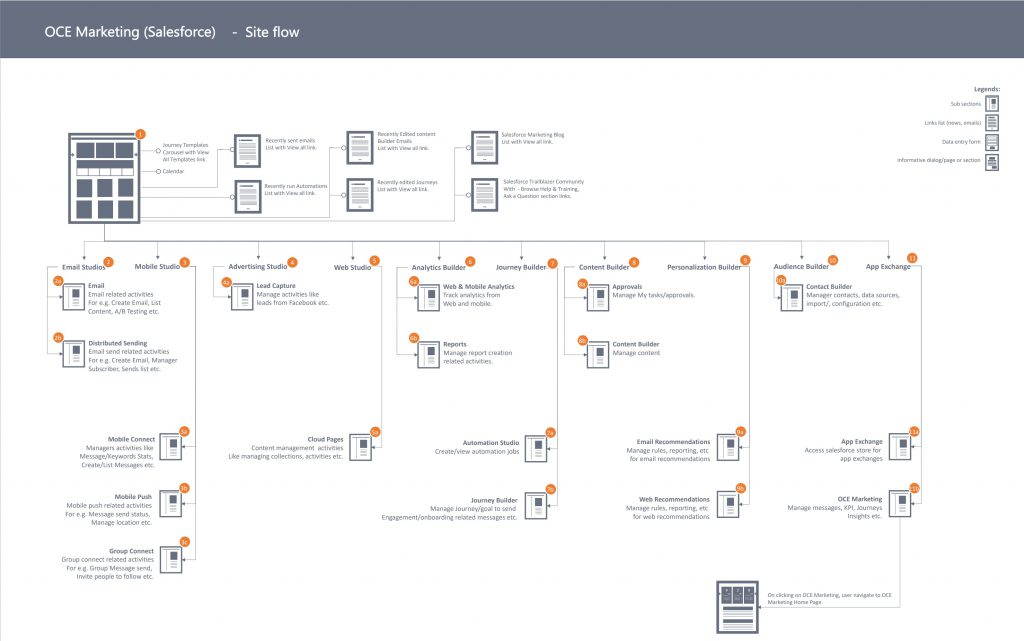Click the On clicking on OCE Marketing note
Image resolution: width=1024 pixels, height=641 pixels.
(829, 599)
